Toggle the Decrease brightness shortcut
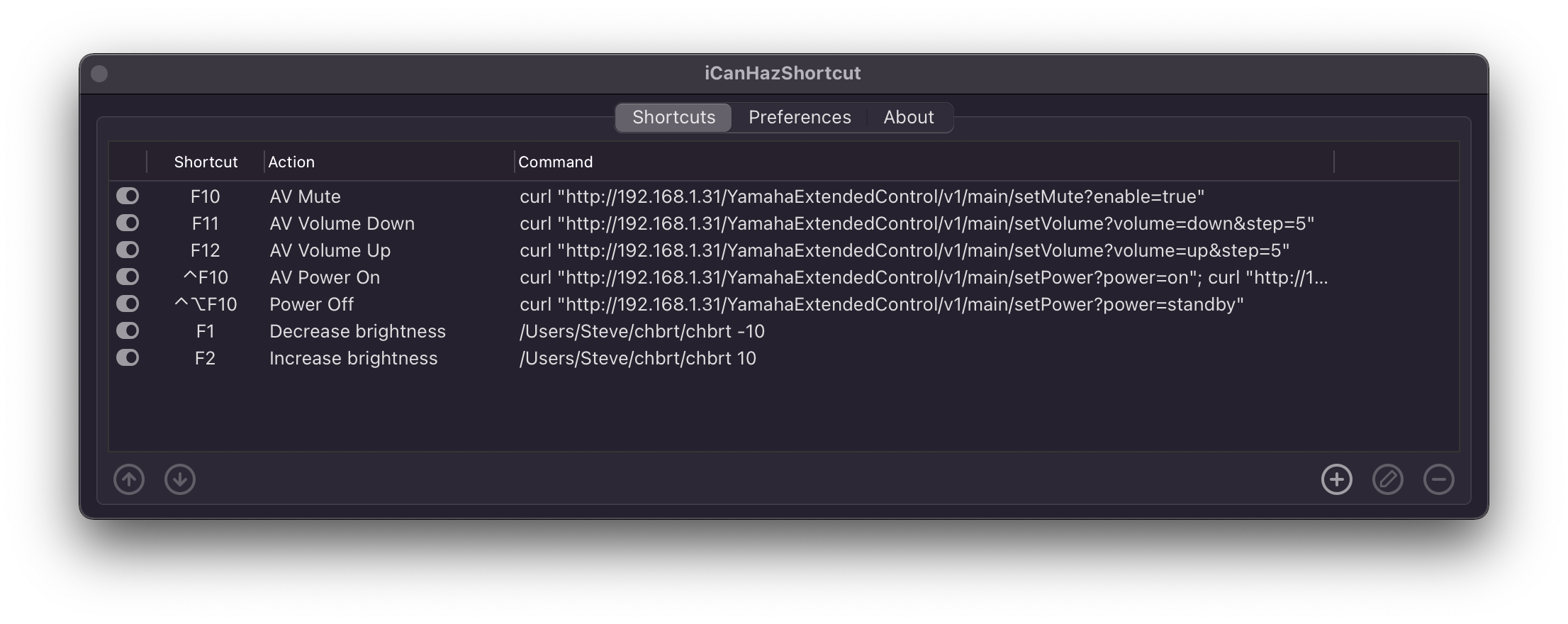Image resolution: width=1568 pixels, height=624 pixels. pyautogui.click(x=128, y=330)
